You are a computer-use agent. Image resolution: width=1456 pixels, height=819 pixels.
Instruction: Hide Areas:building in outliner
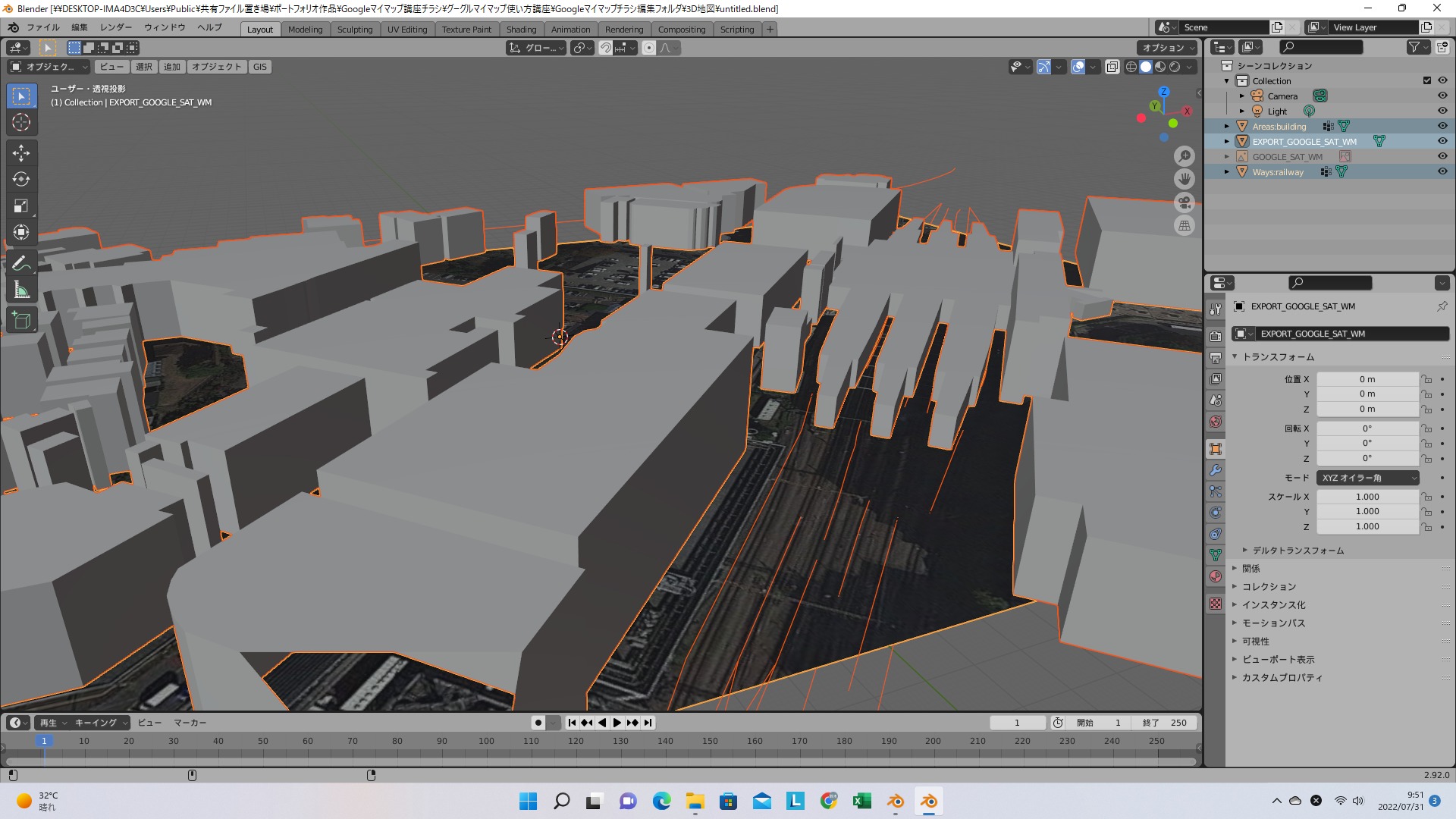[x=1442, y=126]
